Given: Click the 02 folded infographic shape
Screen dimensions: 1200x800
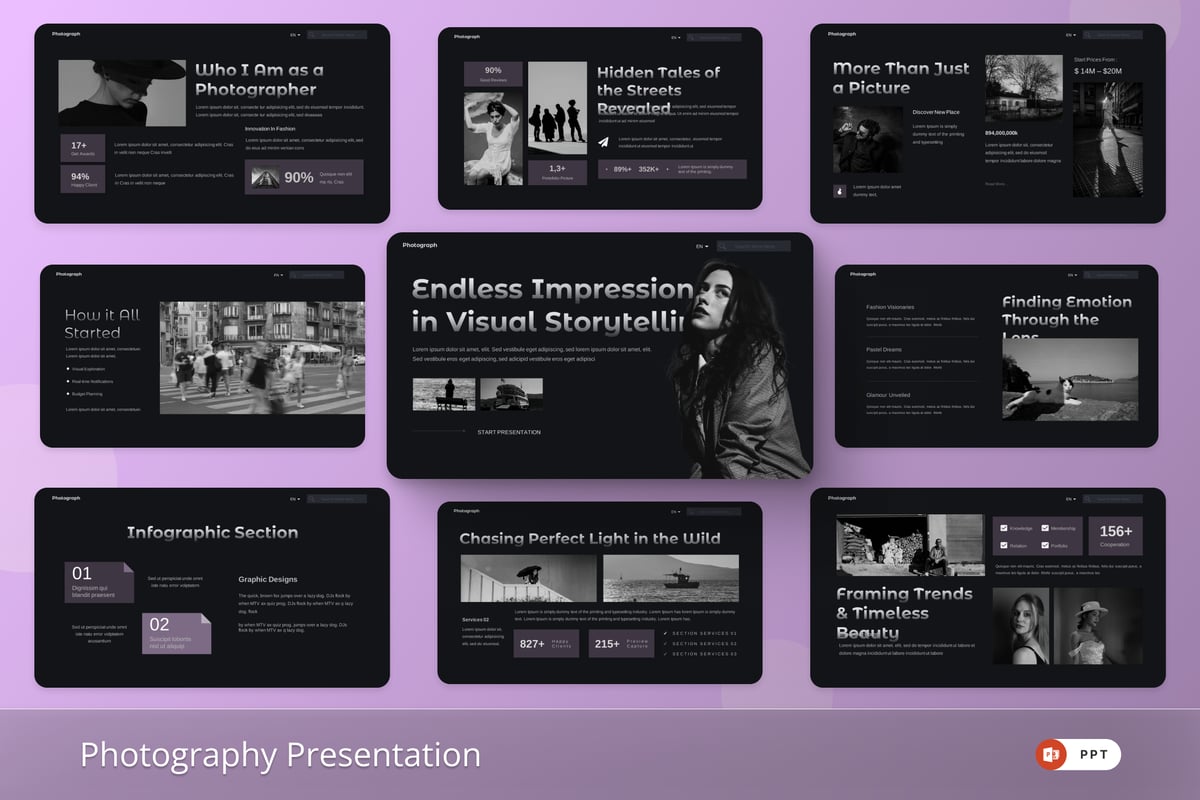Looking at the screenshot, I should click(x=176, y=634).
